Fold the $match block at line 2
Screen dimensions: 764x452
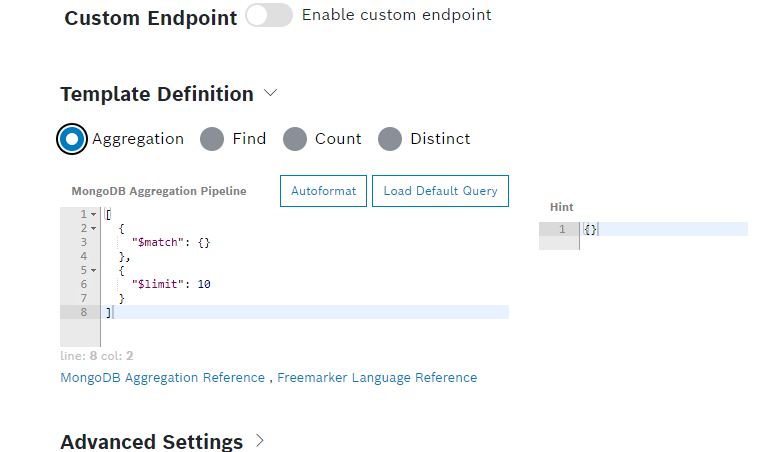[x=93, y=229]
